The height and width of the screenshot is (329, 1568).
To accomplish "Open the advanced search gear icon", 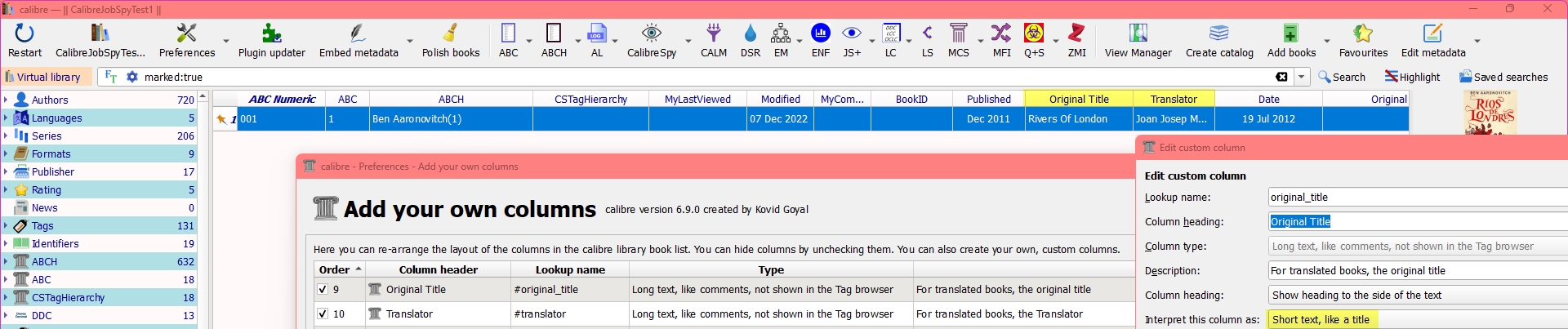I will click(132, 77).
